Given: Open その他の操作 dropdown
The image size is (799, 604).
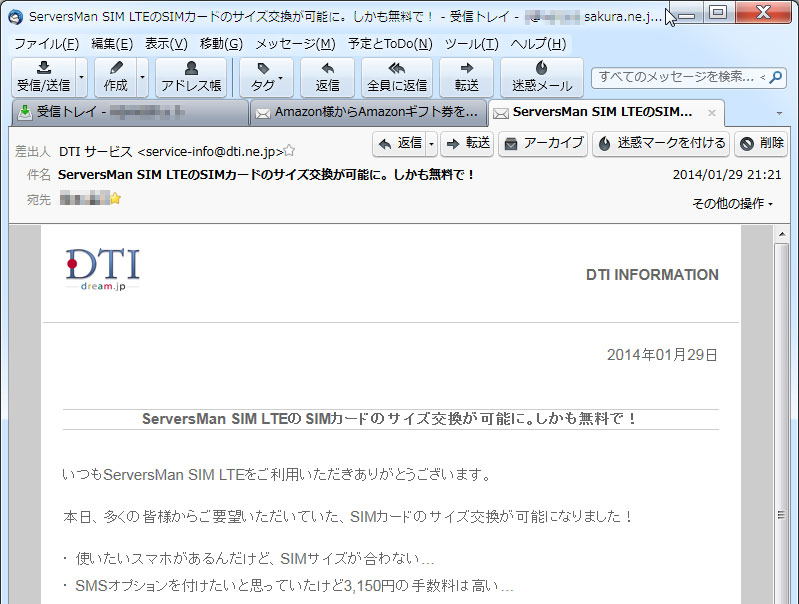Looking at the screenshot, I should pos(733,203).
